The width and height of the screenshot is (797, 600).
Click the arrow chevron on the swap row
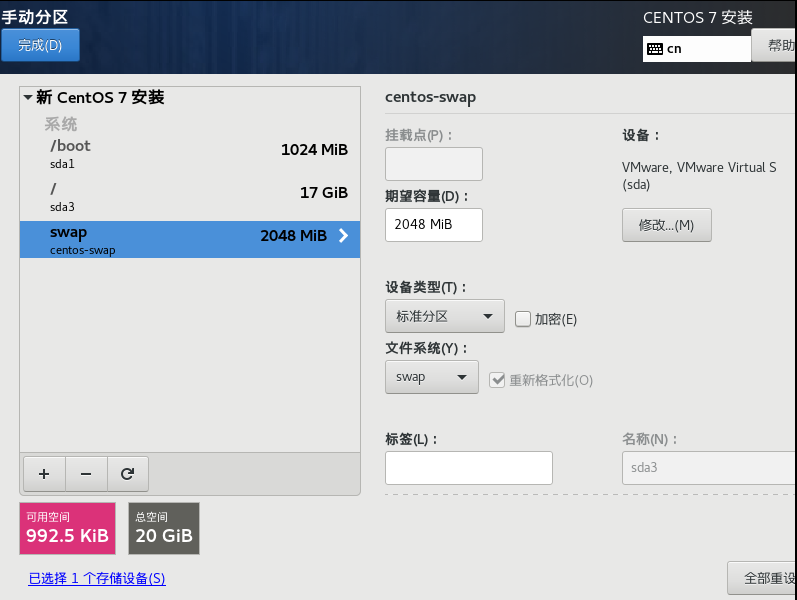click(344, 235)
